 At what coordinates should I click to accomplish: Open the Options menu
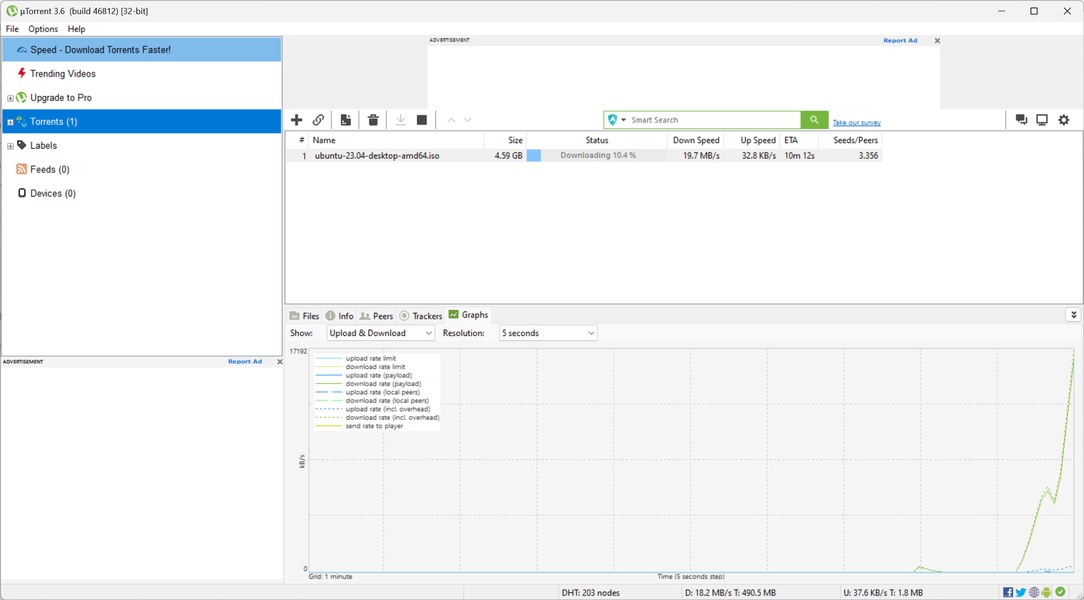(x=43, y=29)
